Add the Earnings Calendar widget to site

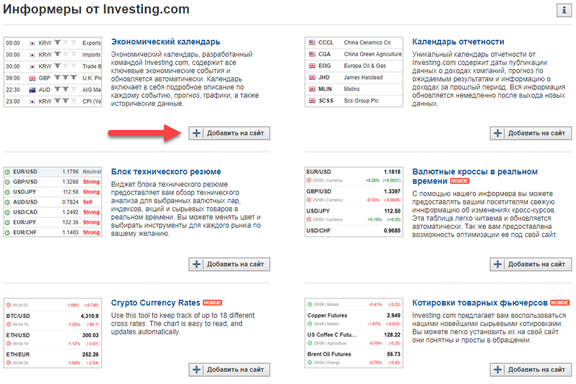[530, 133]
